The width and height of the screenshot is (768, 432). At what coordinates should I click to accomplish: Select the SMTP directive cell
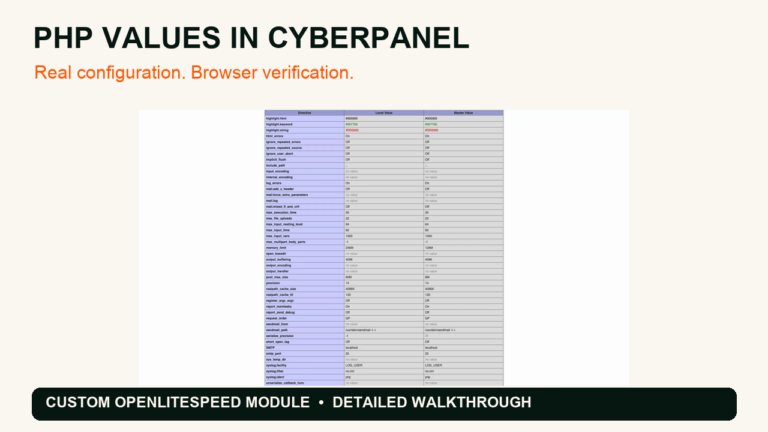305,348
